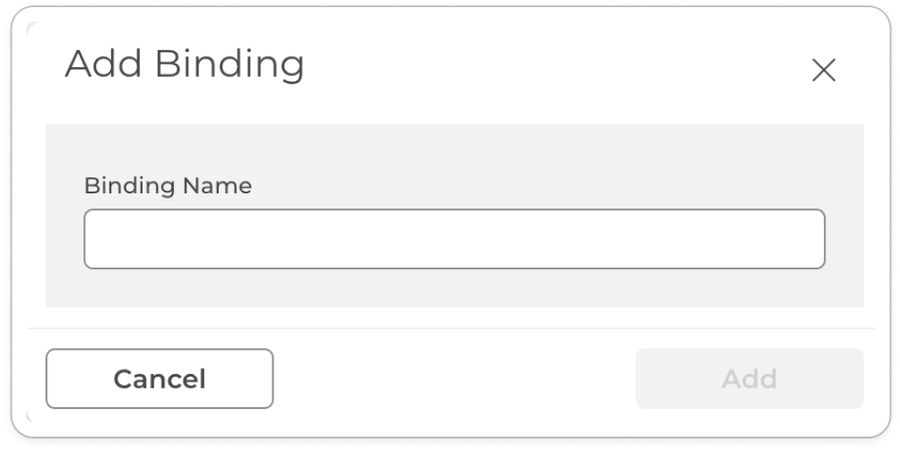
Task: Tap the cross icon beside the title
Action: [x=823, y=70]
